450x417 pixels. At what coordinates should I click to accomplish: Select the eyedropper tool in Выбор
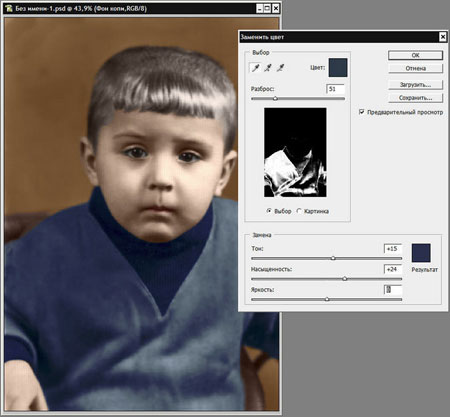pos(256,68)
